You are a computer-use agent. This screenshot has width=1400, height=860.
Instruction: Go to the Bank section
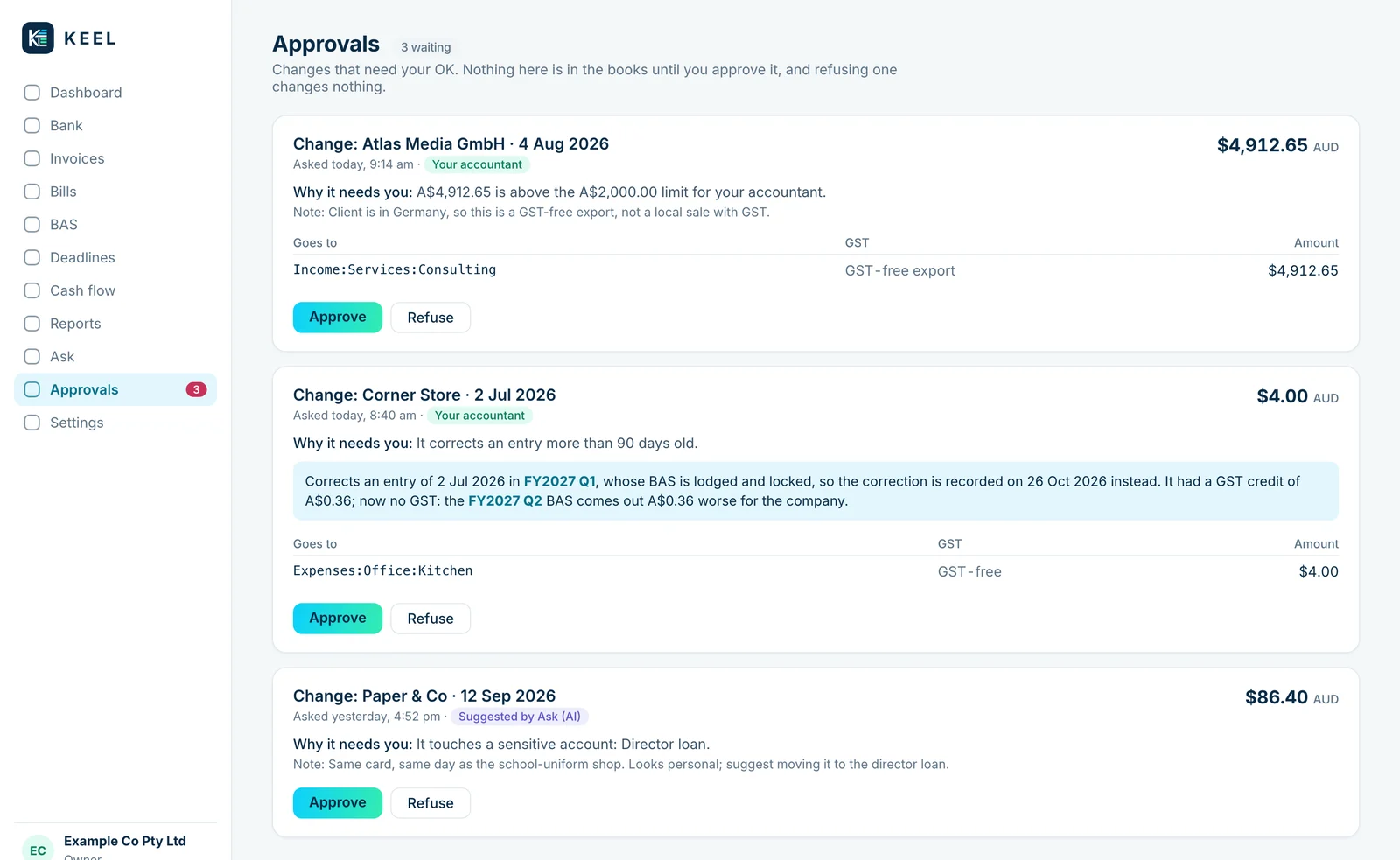[115, 125]
